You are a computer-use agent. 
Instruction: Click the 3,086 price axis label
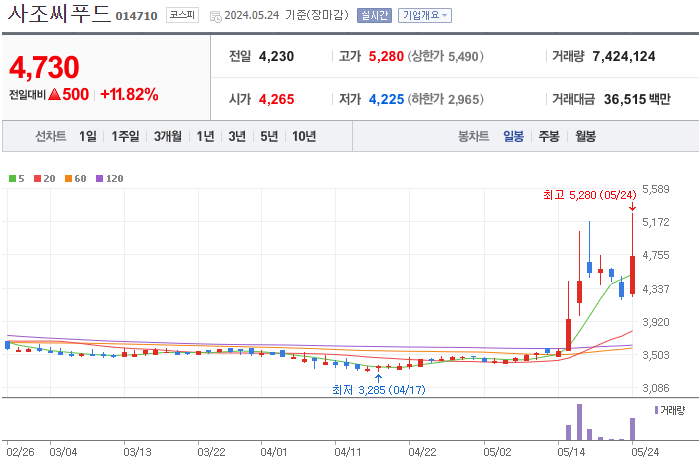click(x=656, y=388)
